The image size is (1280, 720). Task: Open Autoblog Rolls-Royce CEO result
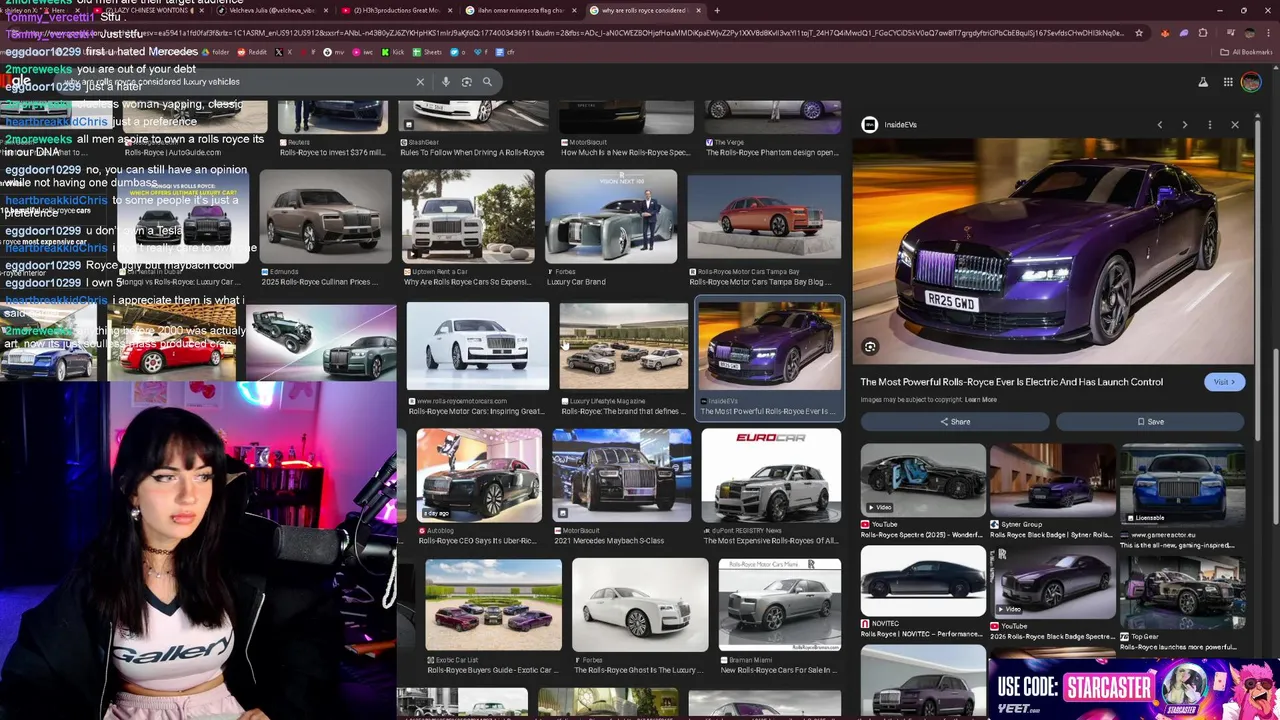[479, 487]
